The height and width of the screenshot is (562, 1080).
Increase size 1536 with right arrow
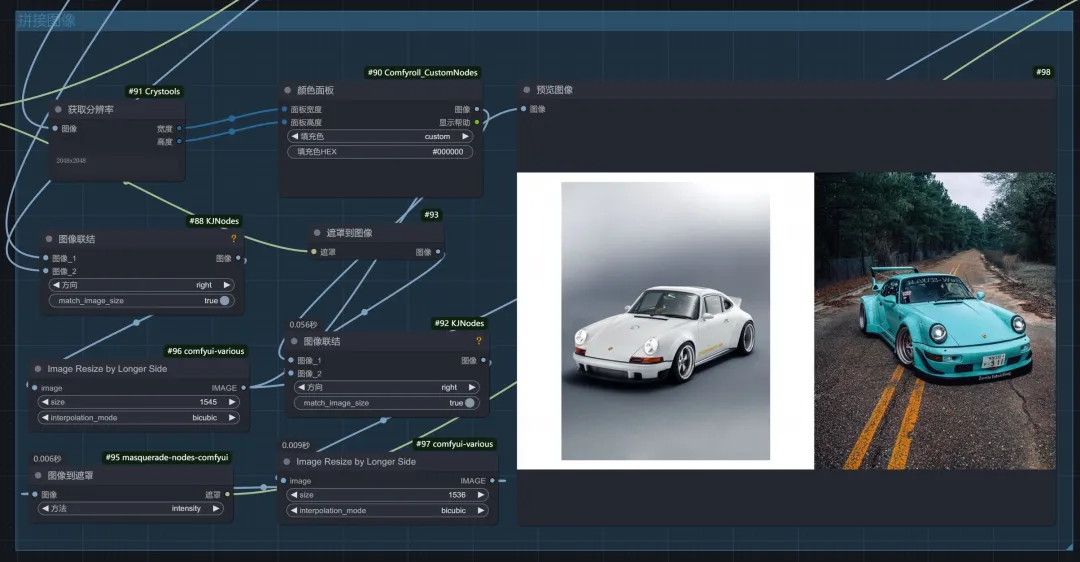click(480, 495)
